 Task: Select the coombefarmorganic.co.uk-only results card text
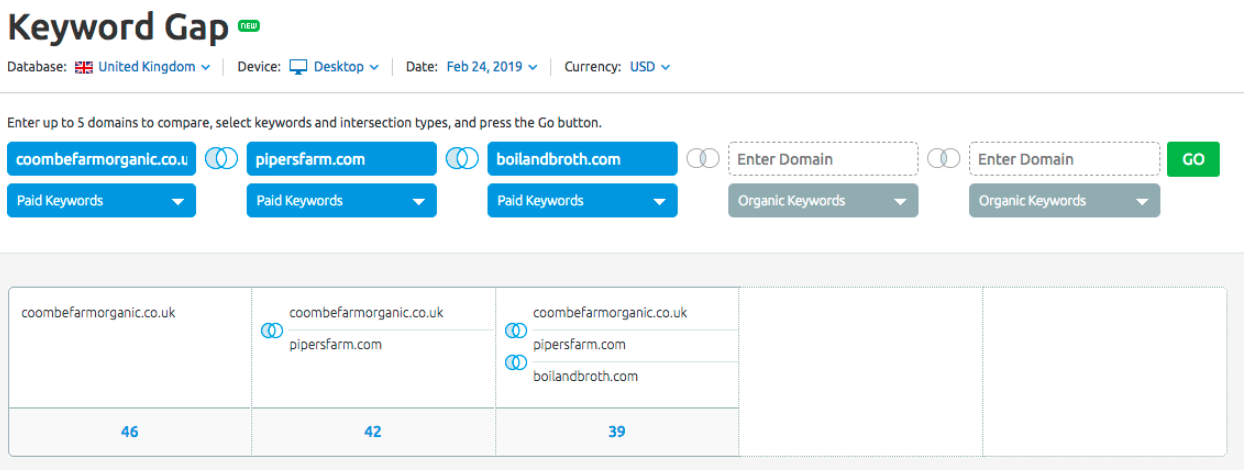[98, 313]
